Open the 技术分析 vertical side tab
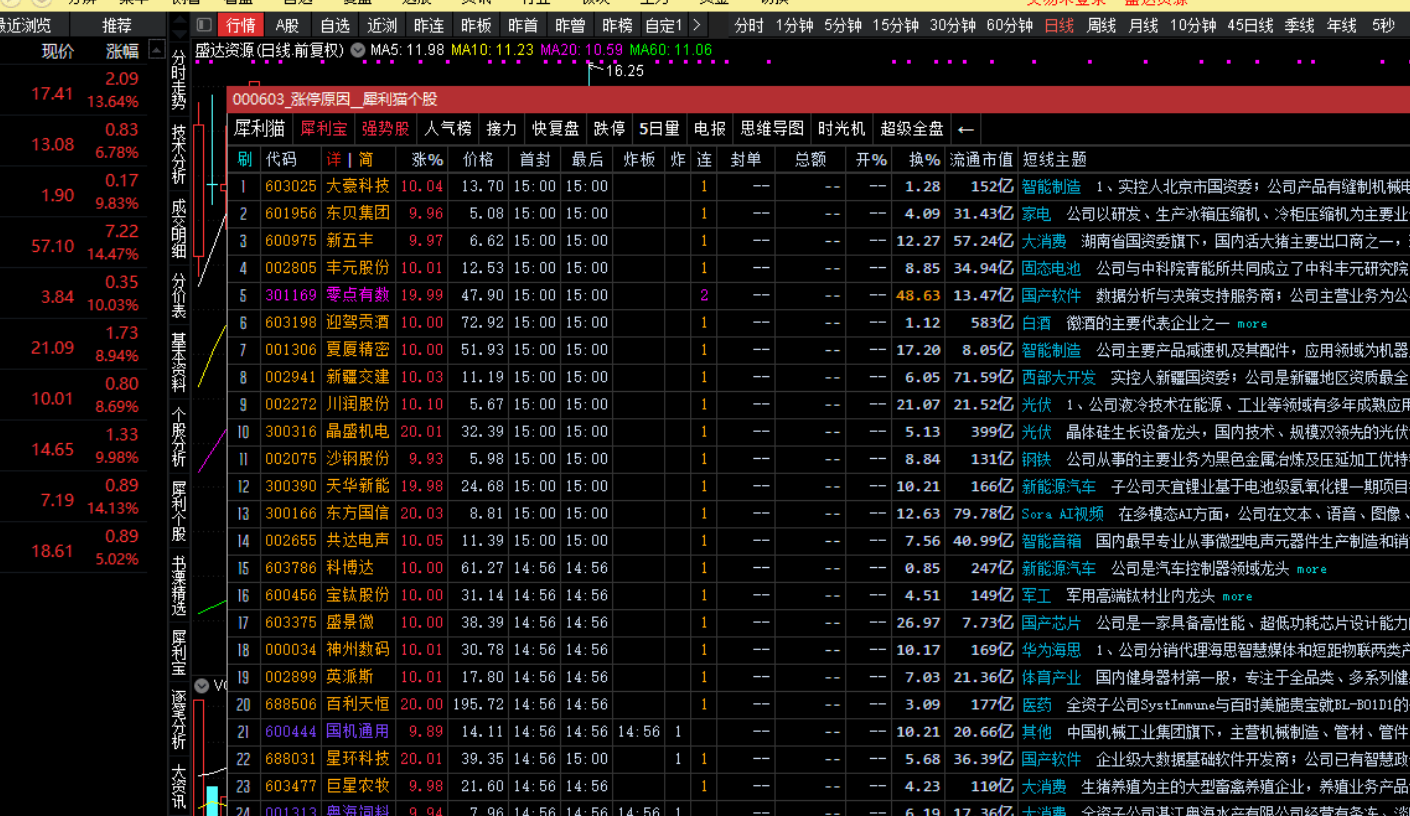This screenshot has width=1410, height=816. click(179, 155)
